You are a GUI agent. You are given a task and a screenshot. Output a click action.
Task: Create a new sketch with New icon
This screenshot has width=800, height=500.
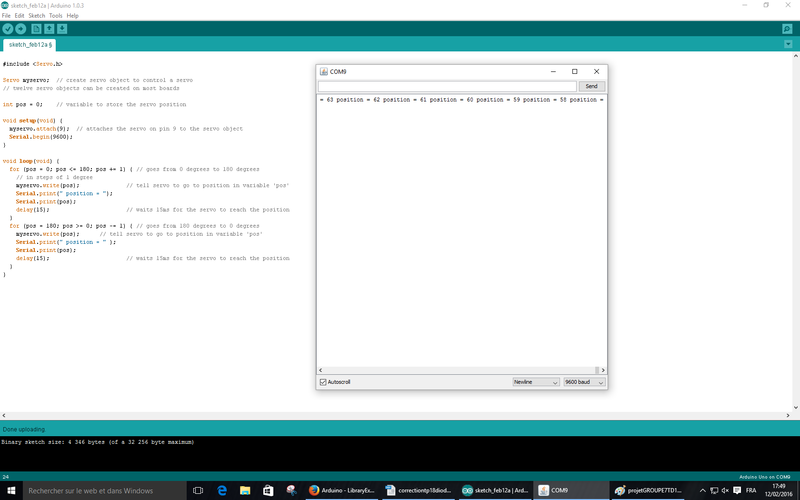tap(36, 29)
